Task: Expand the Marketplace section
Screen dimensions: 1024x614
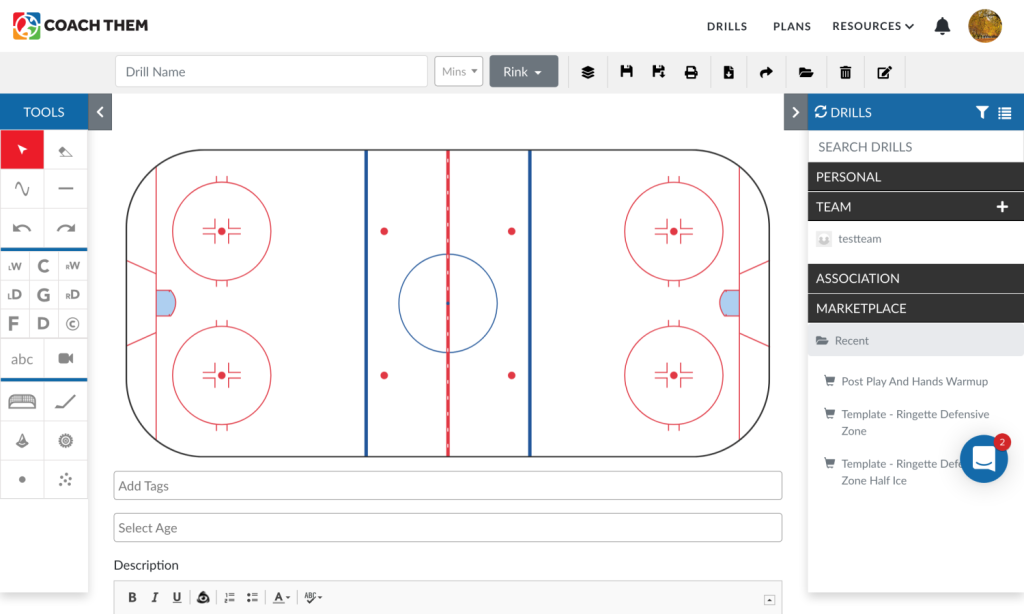Action: [x=915, y=308]
